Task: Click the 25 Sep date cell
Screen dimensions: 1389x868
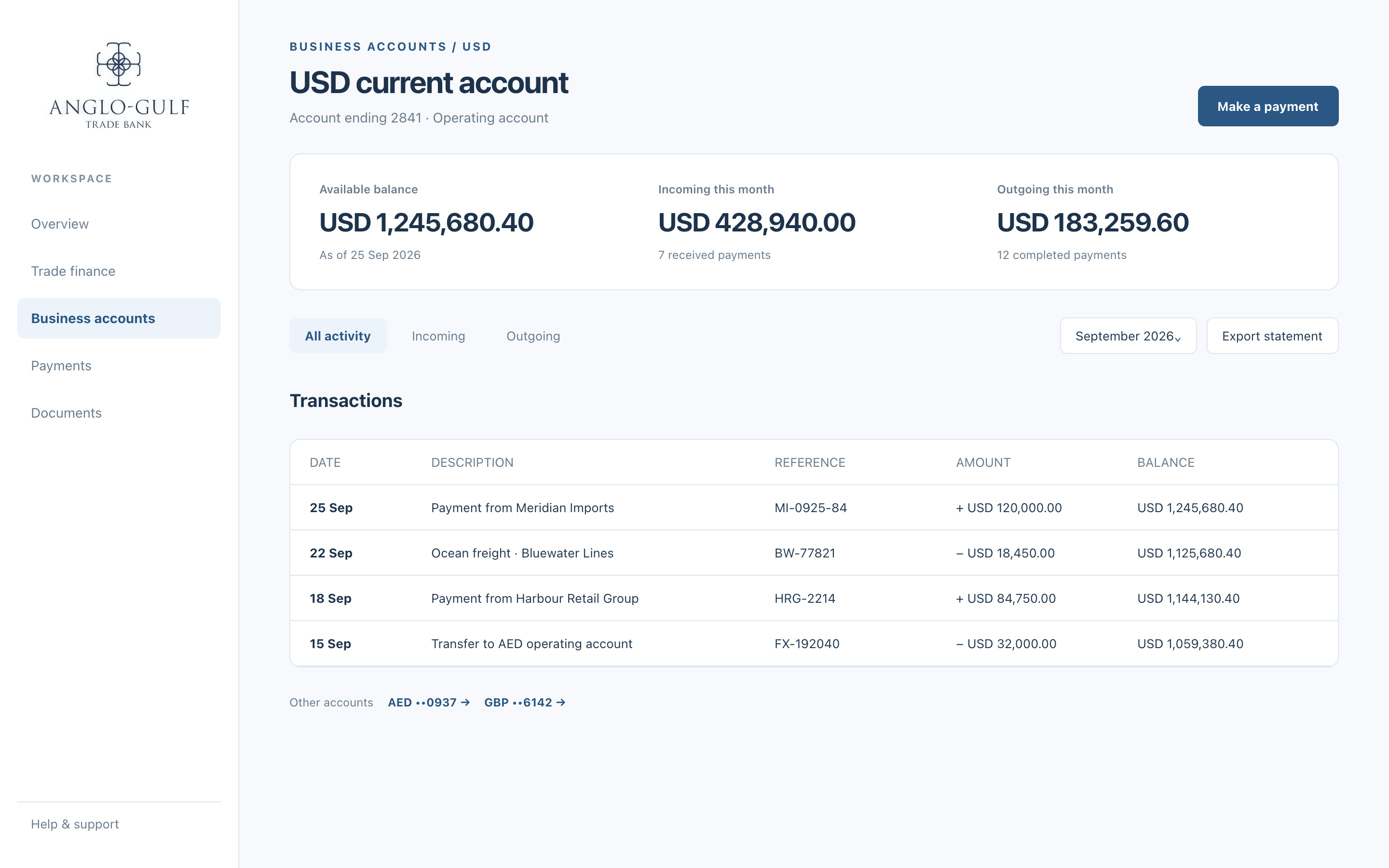Action: (x=331, y=507)
